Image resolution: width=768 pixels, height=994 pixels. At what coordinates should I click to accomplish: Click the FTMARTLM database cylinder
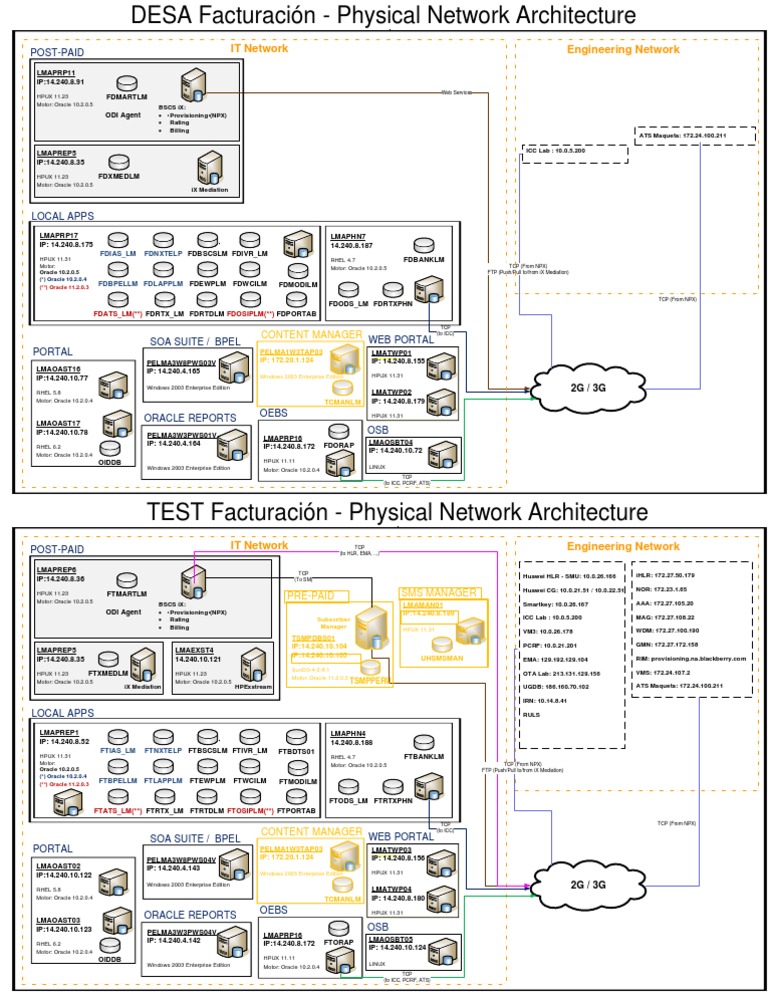(x=127, y=581)
